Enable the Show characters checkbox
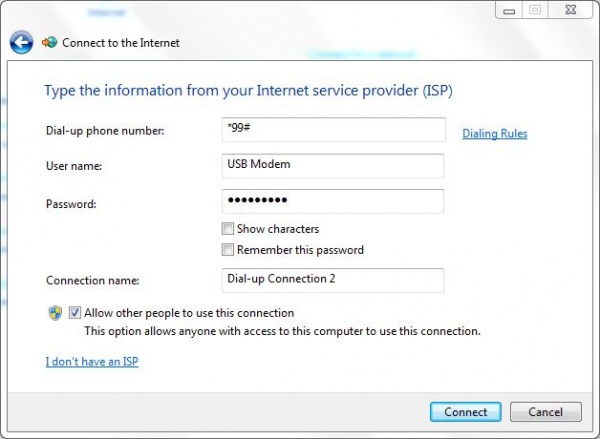Screen dimensions: 600x439 [228, 229]
